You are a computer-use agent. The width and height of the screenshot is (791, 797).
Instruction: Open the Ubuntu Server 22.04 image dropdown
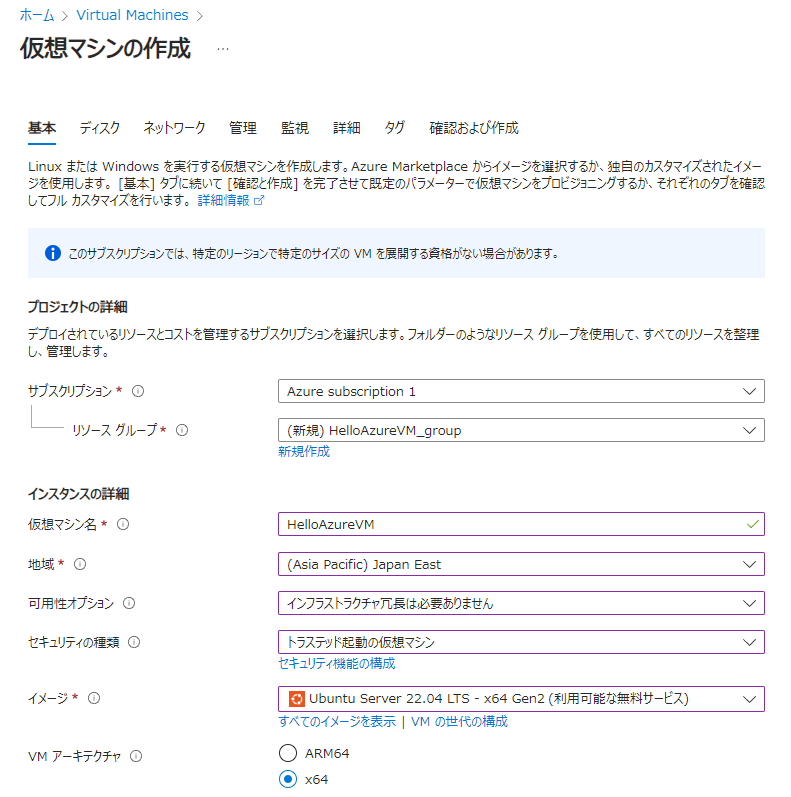pos(521,698)
